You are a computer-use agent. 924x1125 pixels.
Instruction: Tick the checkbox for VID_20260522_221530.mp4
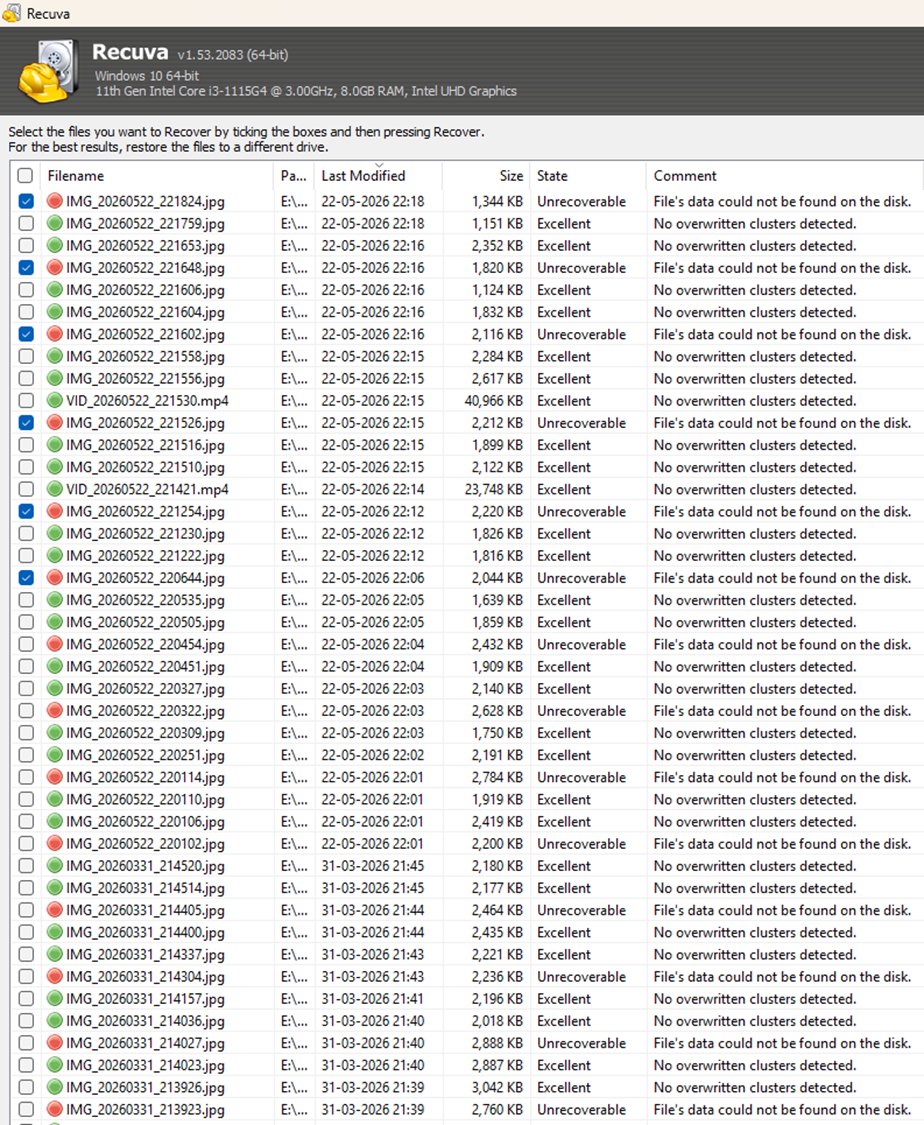(26, 400)
